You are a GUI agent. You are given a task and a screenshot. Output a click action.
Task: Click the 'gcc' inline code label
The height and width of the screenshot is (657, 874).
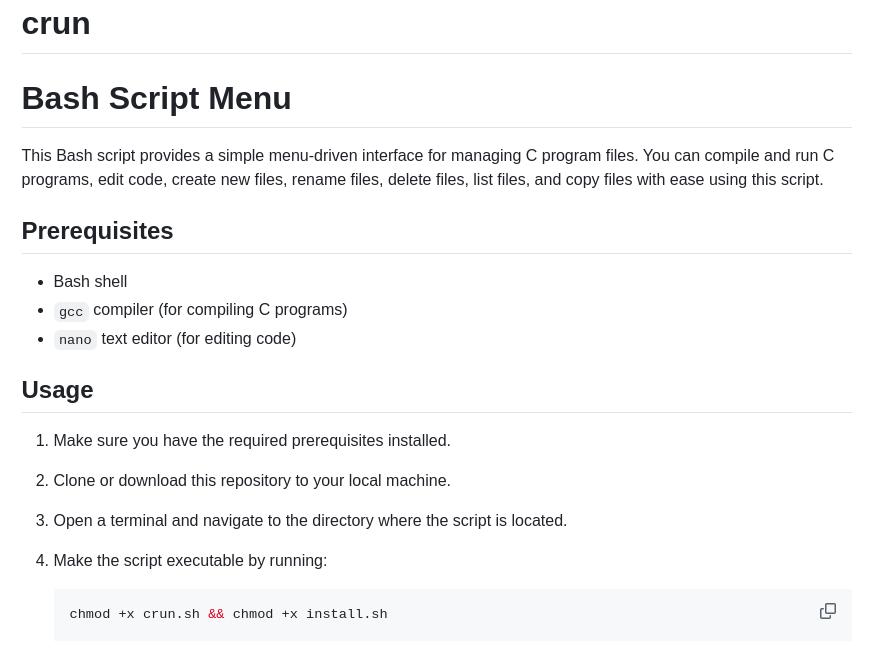coord(71,312)
